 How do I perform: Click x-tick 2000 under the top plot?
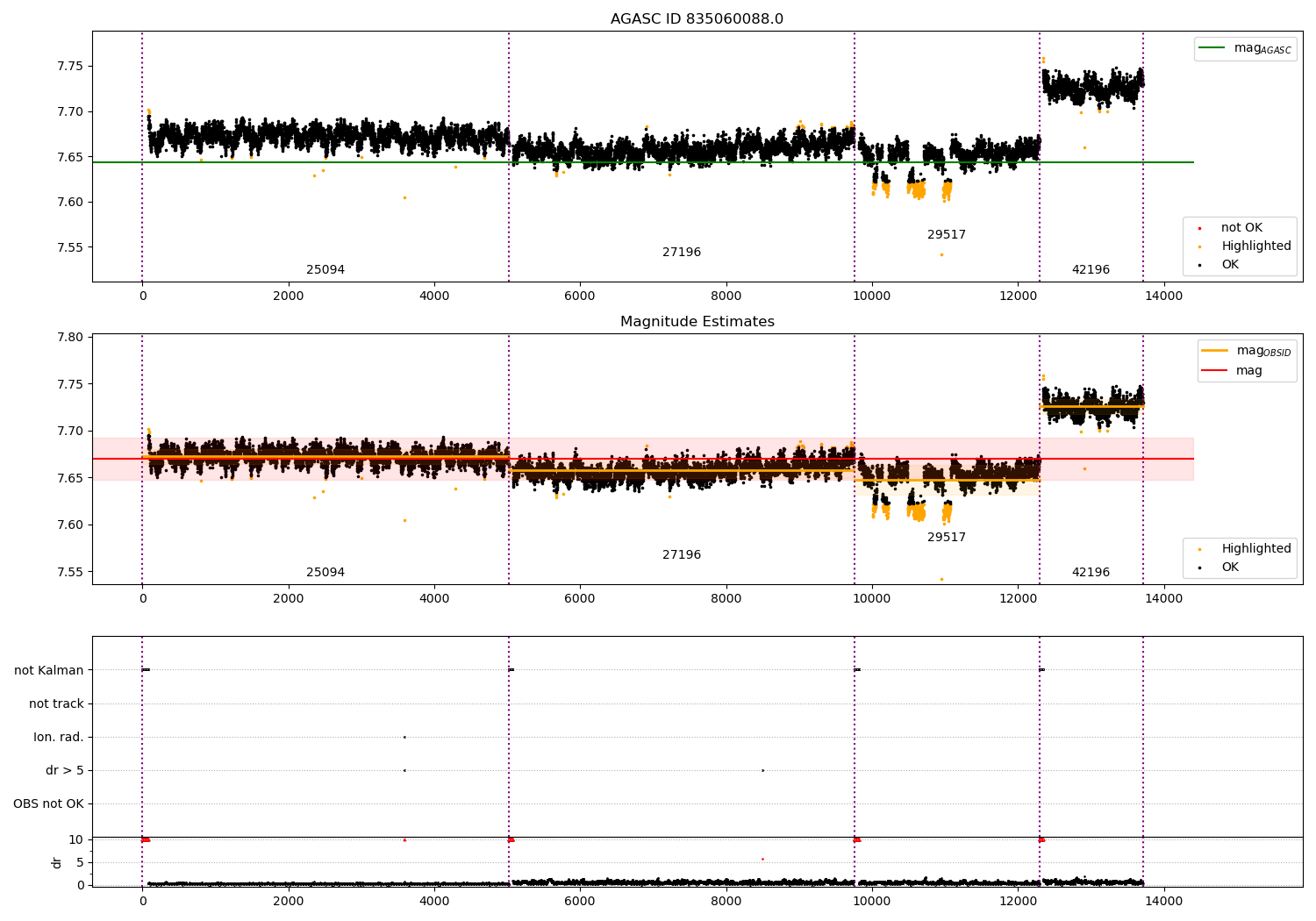click(x=288, y=296)
